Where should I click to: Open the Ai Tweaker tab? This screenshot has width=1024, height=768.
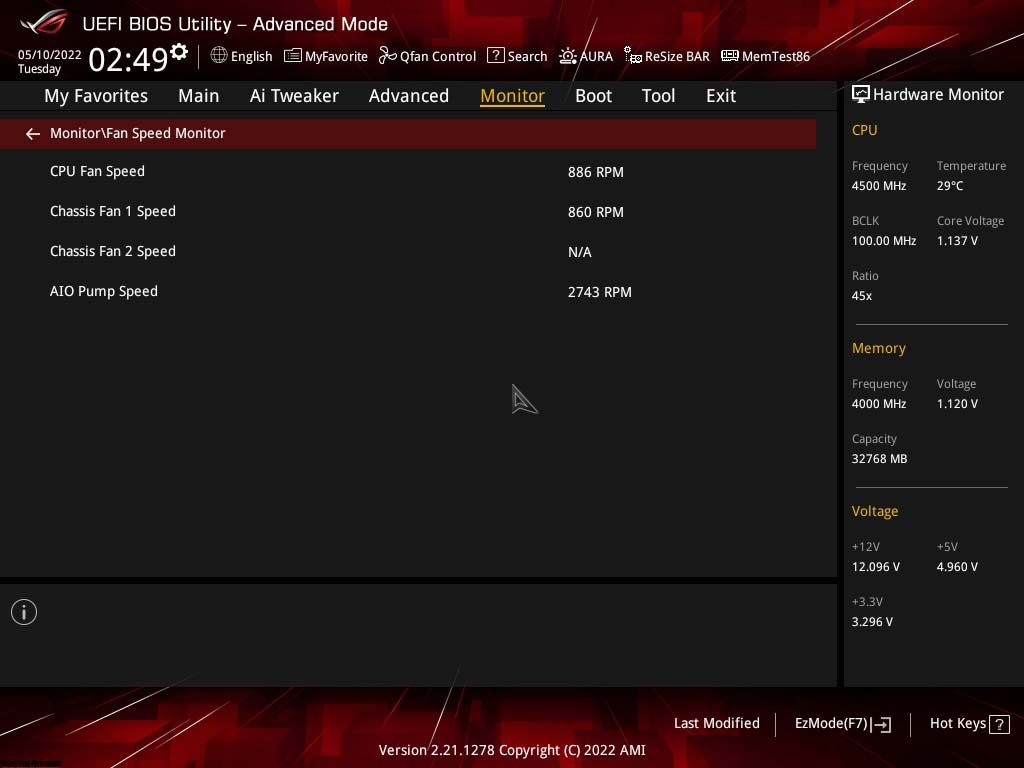[x=294, y=96]
